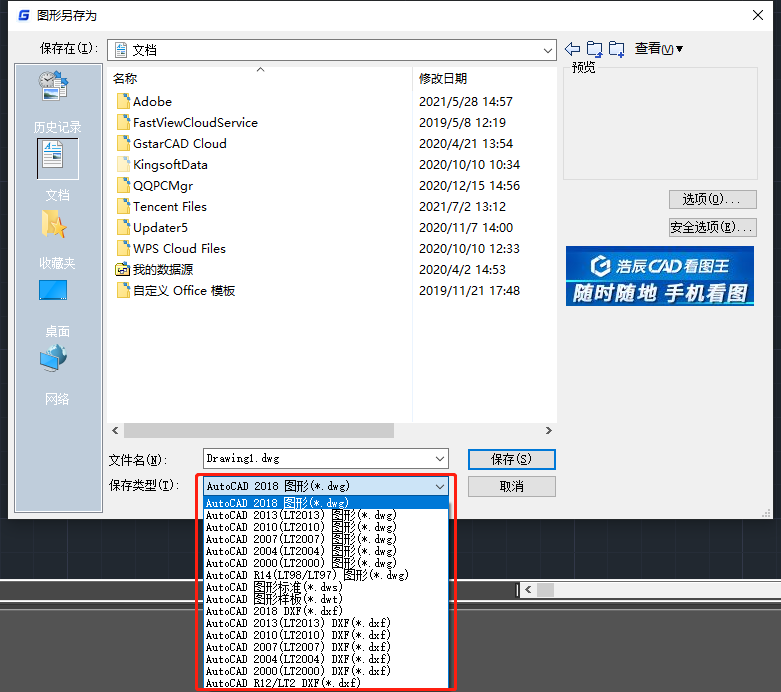The height and width of the screenshot is (692, 781).
Task: Sort by 修改日期 column header
Action: pos(443,78)
